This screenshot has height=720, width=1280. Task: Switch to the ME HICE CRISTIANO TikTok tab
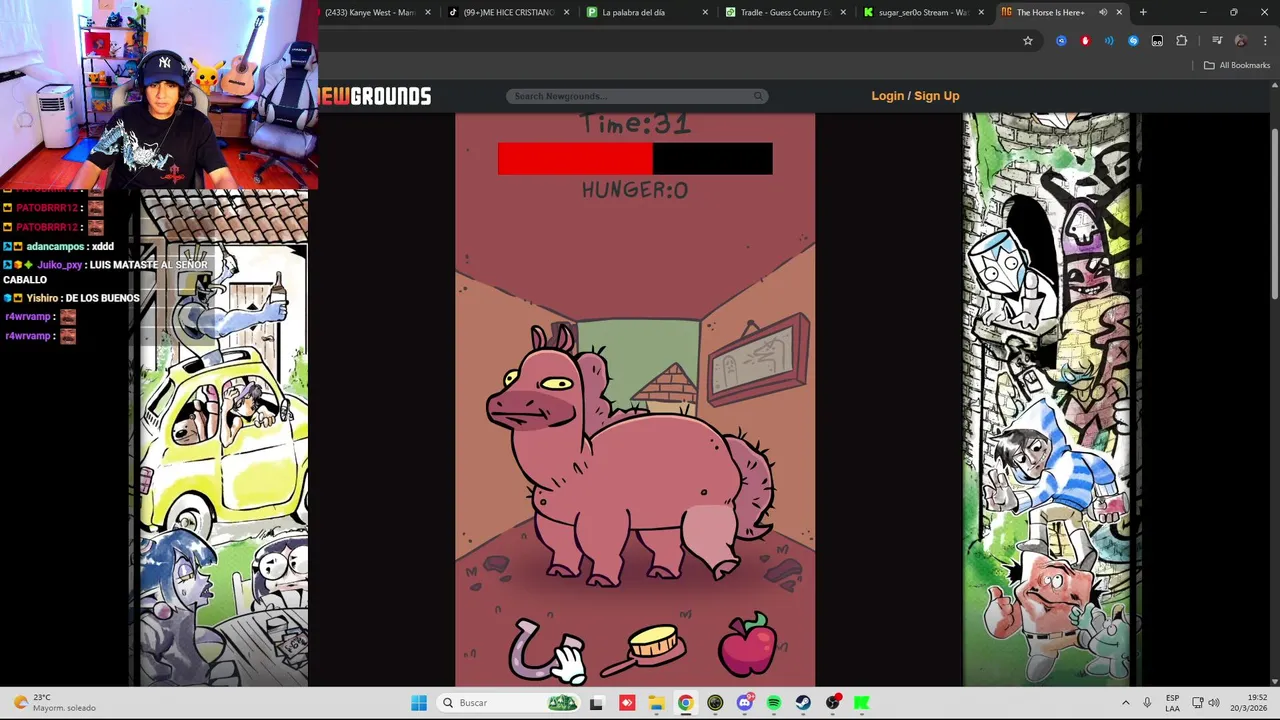[x=508, y=12]
